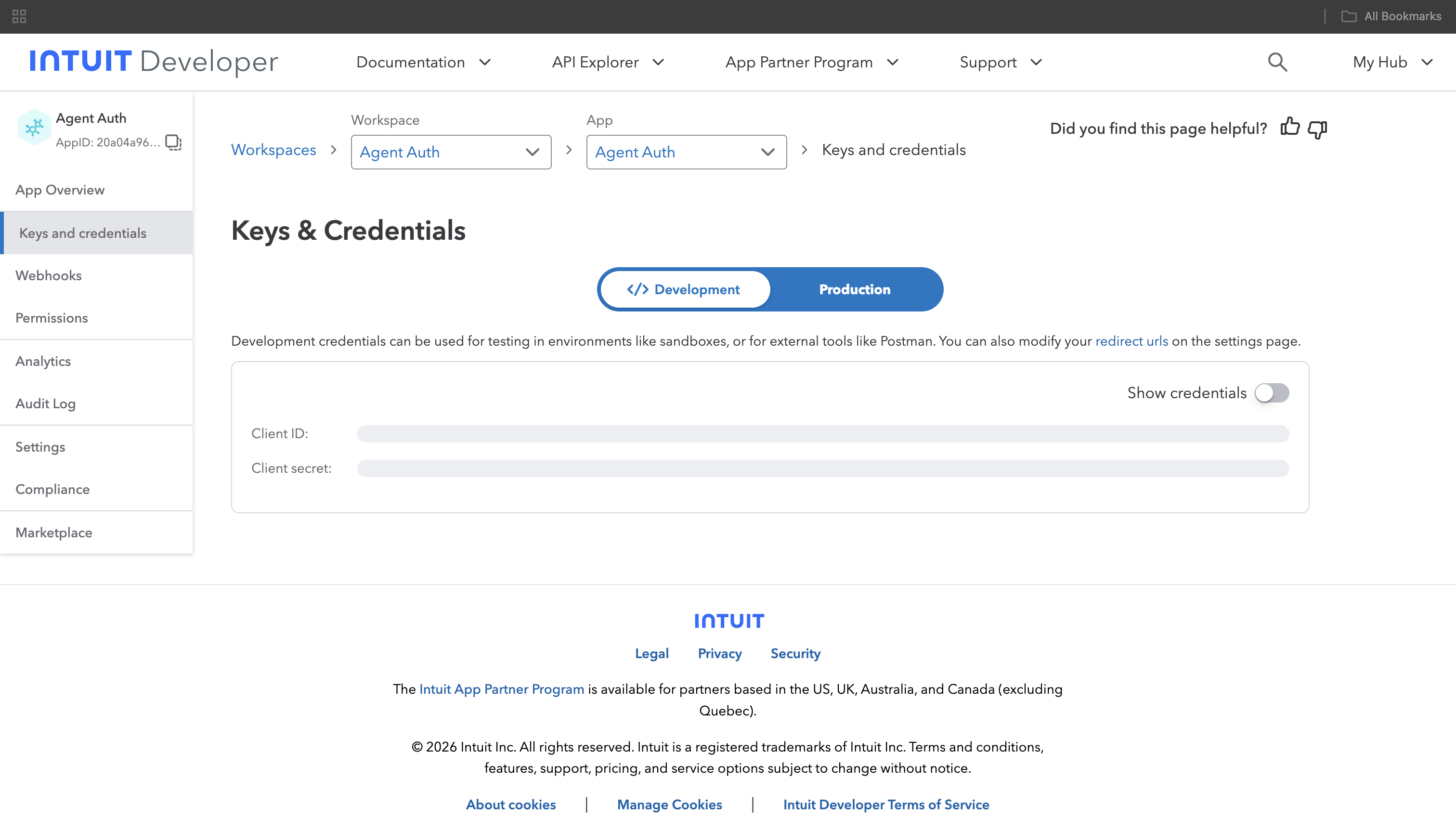Click the hidden Client ID field
The height and width of the screenshot is (830, 1456).
point(823,434)
